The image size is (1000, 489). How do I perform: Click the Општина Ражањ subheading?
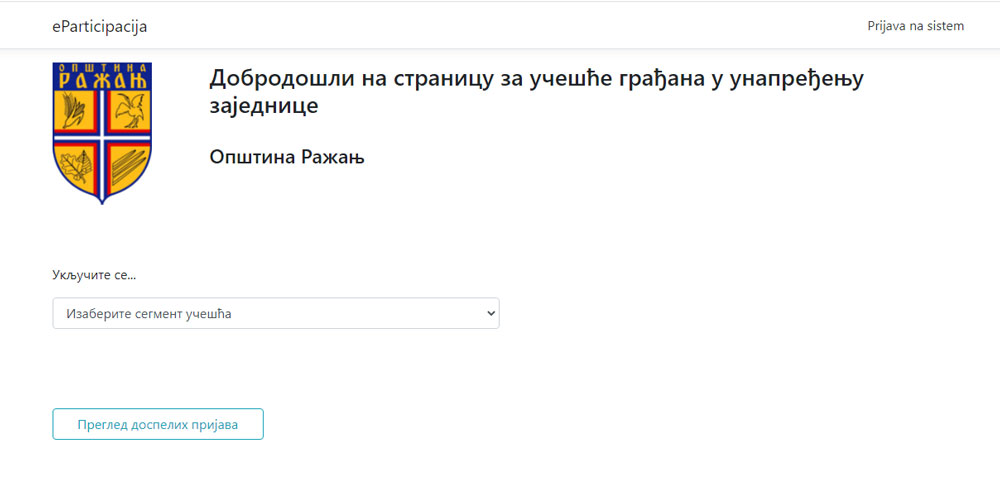[x=287, y=157]
